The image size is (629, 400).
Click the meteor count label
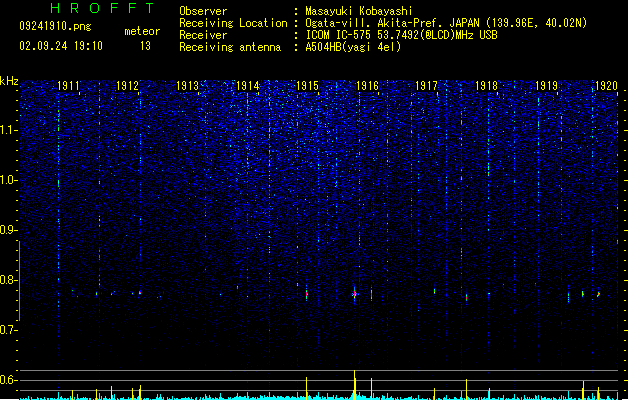tap(142, 31)
